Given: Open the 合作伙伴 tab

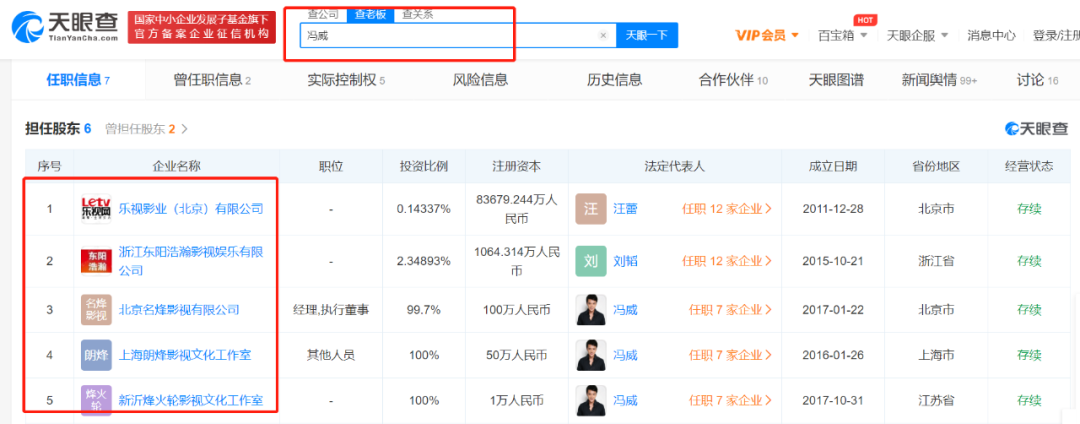Looking at the screenshot, I should (733, 81).
